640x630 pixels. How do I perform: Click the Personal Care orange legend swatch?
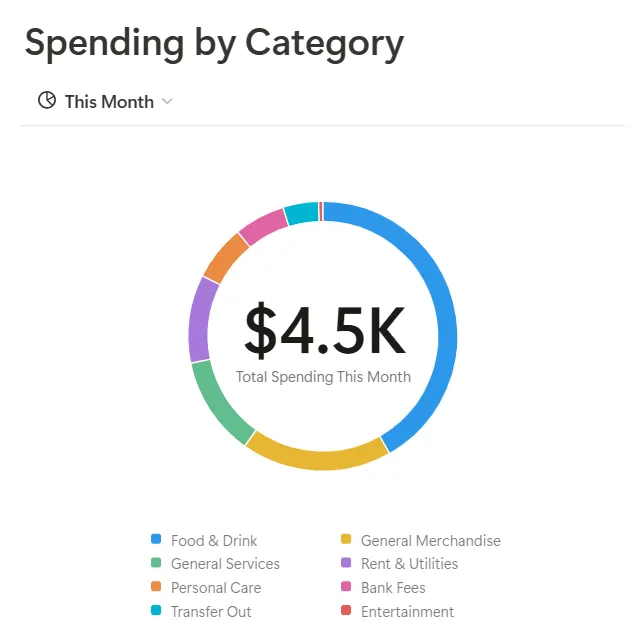(x=156, y=588)
